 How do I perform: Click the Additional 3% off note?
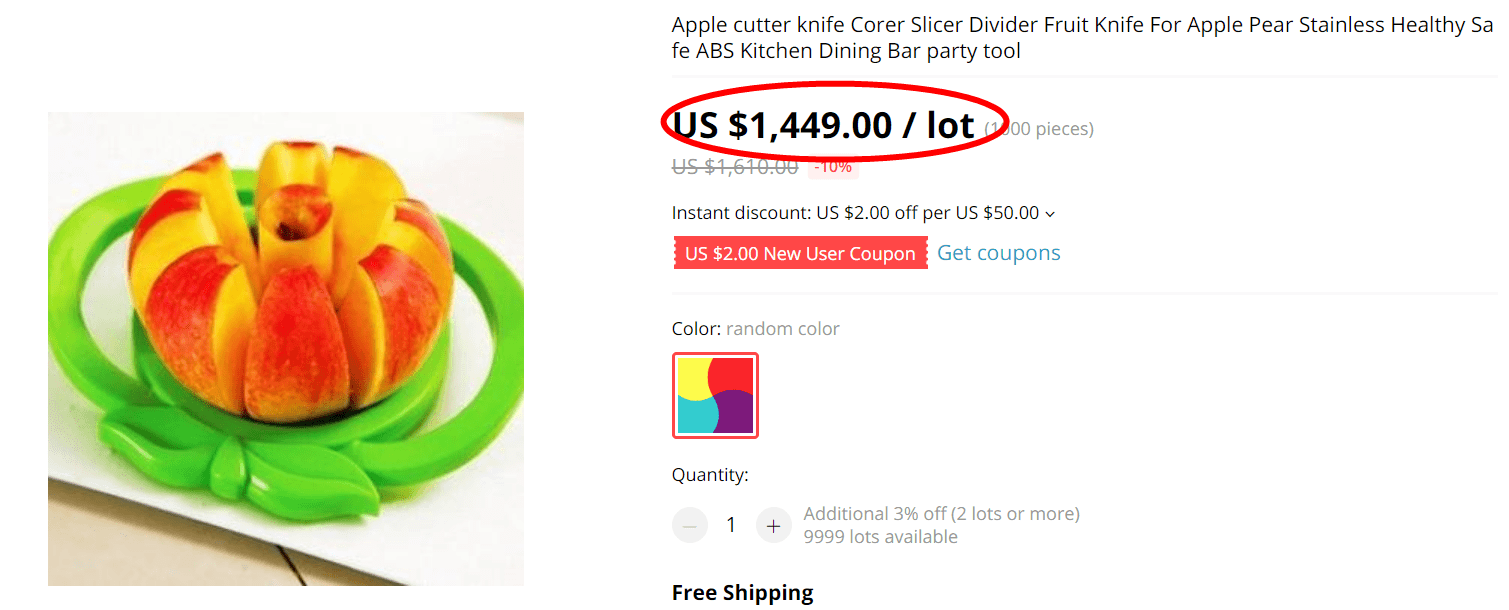click(x=941, y=514)
